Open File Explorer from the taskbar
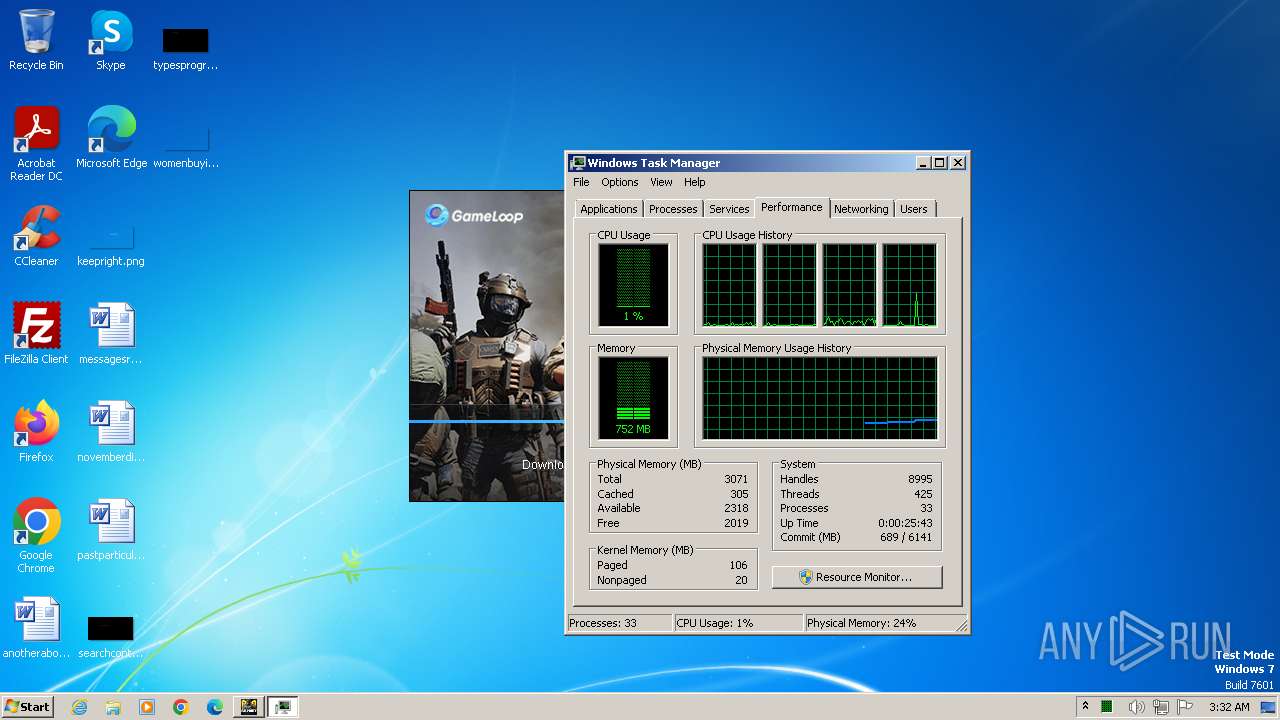The width and height of the screenshot is (1280, 720). [x=113, y=707]
